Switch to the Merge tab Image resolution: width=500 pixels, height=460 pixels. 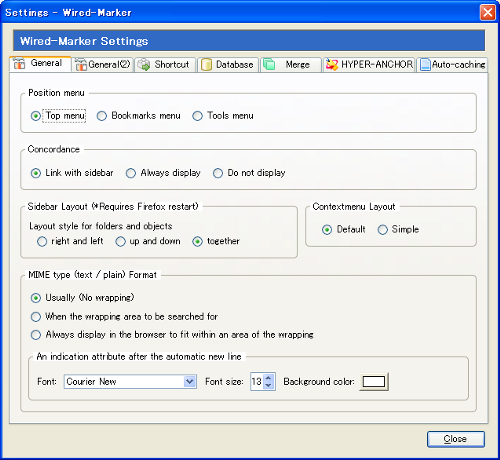291,65
